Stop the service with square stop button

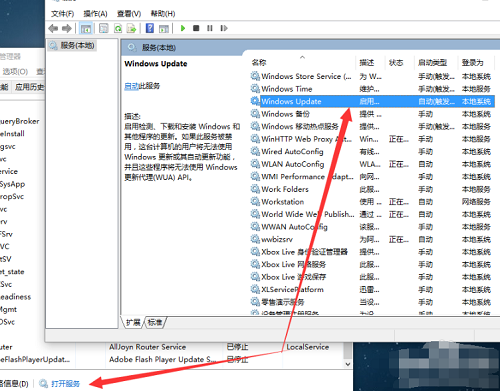(x=196, y=28)
